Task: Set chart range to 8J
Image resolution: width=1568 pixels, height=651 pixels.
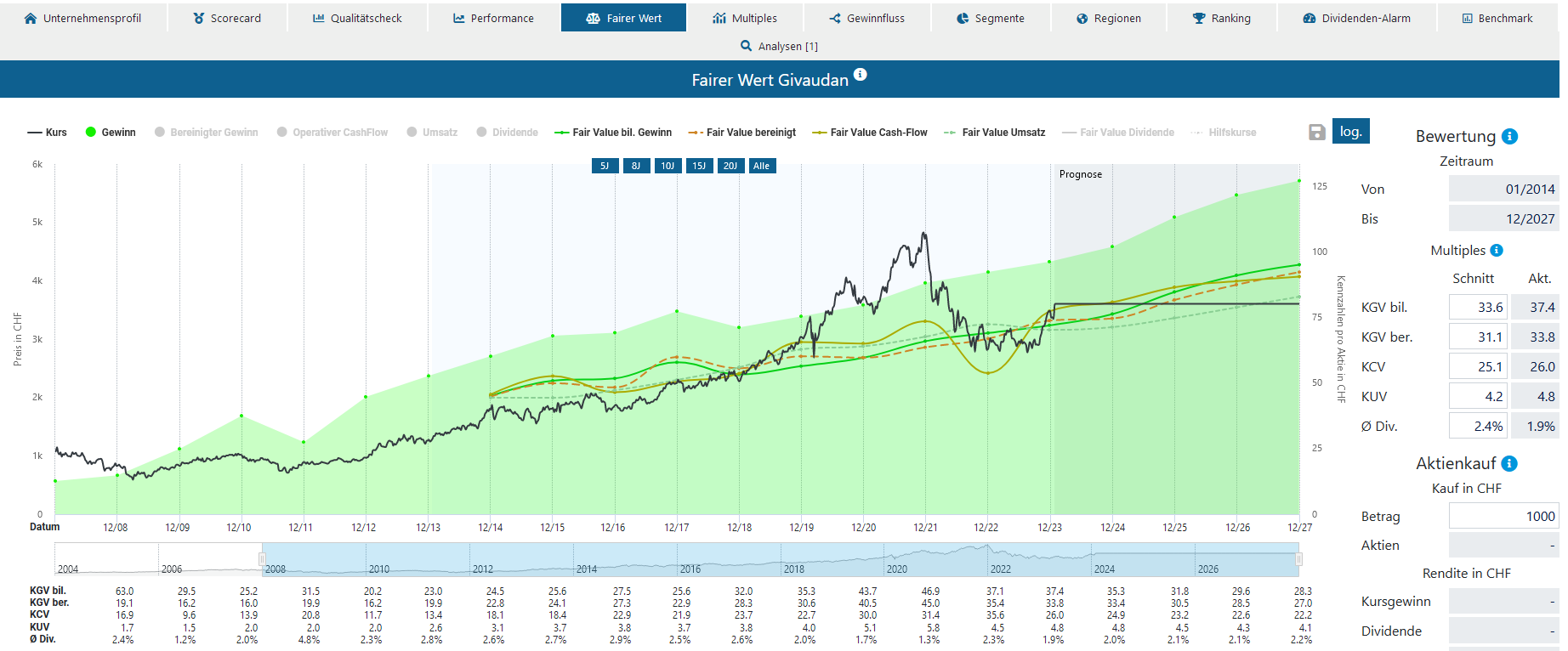Action: pyautogui.click(x=636, y=166)
